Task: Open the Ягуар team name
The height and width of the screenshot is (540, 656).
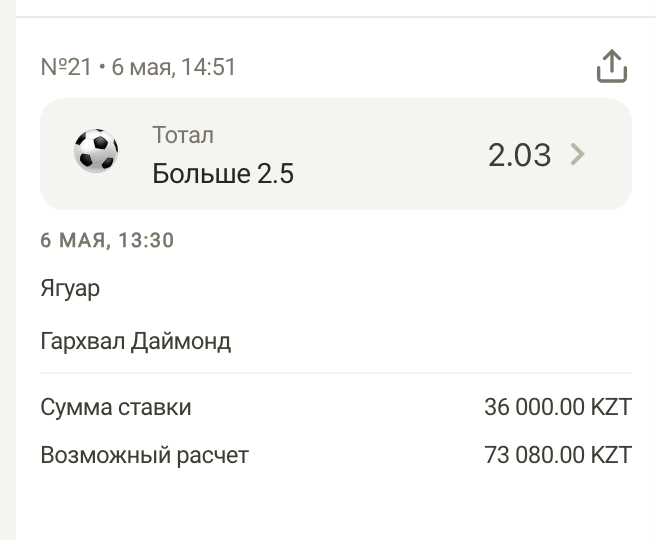Action: coord(70,289)
